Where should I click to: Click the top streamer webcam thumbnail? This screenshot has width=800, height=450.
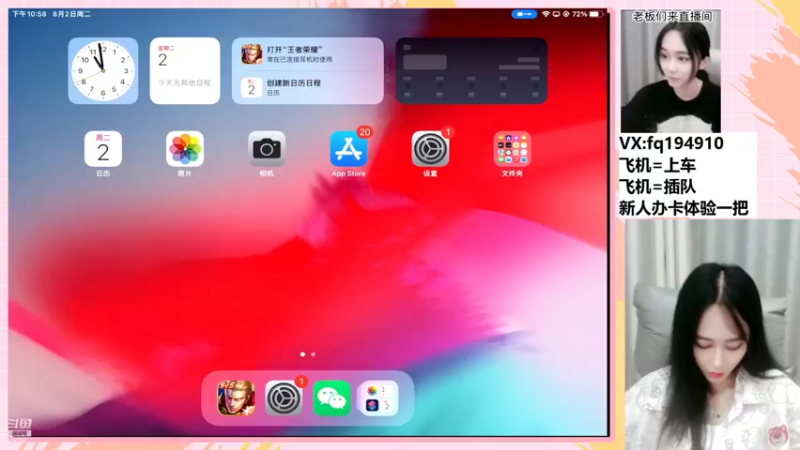(x=670, y=71)
